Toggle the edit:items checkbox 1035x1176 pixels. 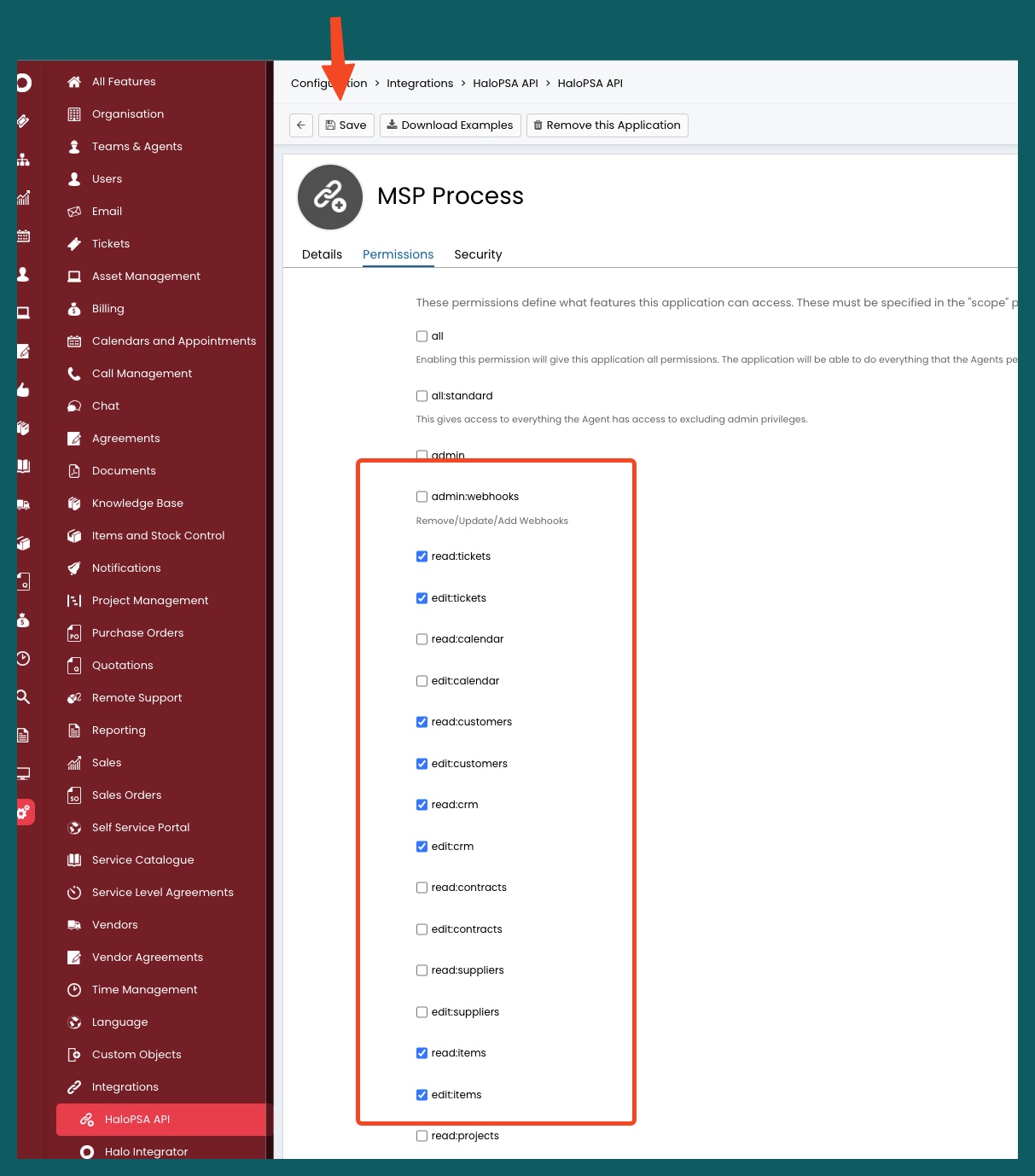pyautogui.click(x=422, y=1095)
